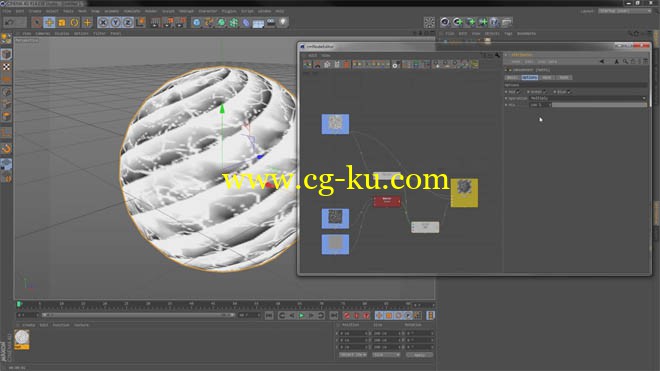Toggle the Red channel checkbox

tap(518, 91)
